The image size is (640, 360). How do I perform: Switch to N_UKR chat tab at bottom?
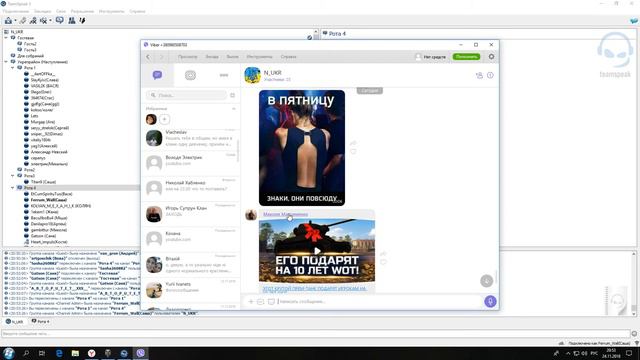click(15, 322)
